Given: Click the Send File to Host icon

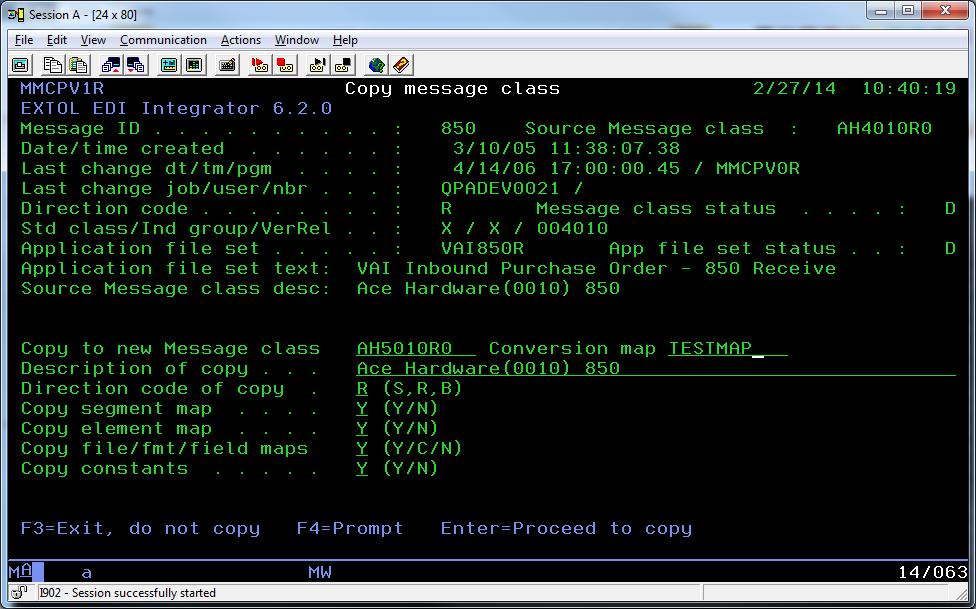Looking at the screenshot, I should tap(111, 65).
